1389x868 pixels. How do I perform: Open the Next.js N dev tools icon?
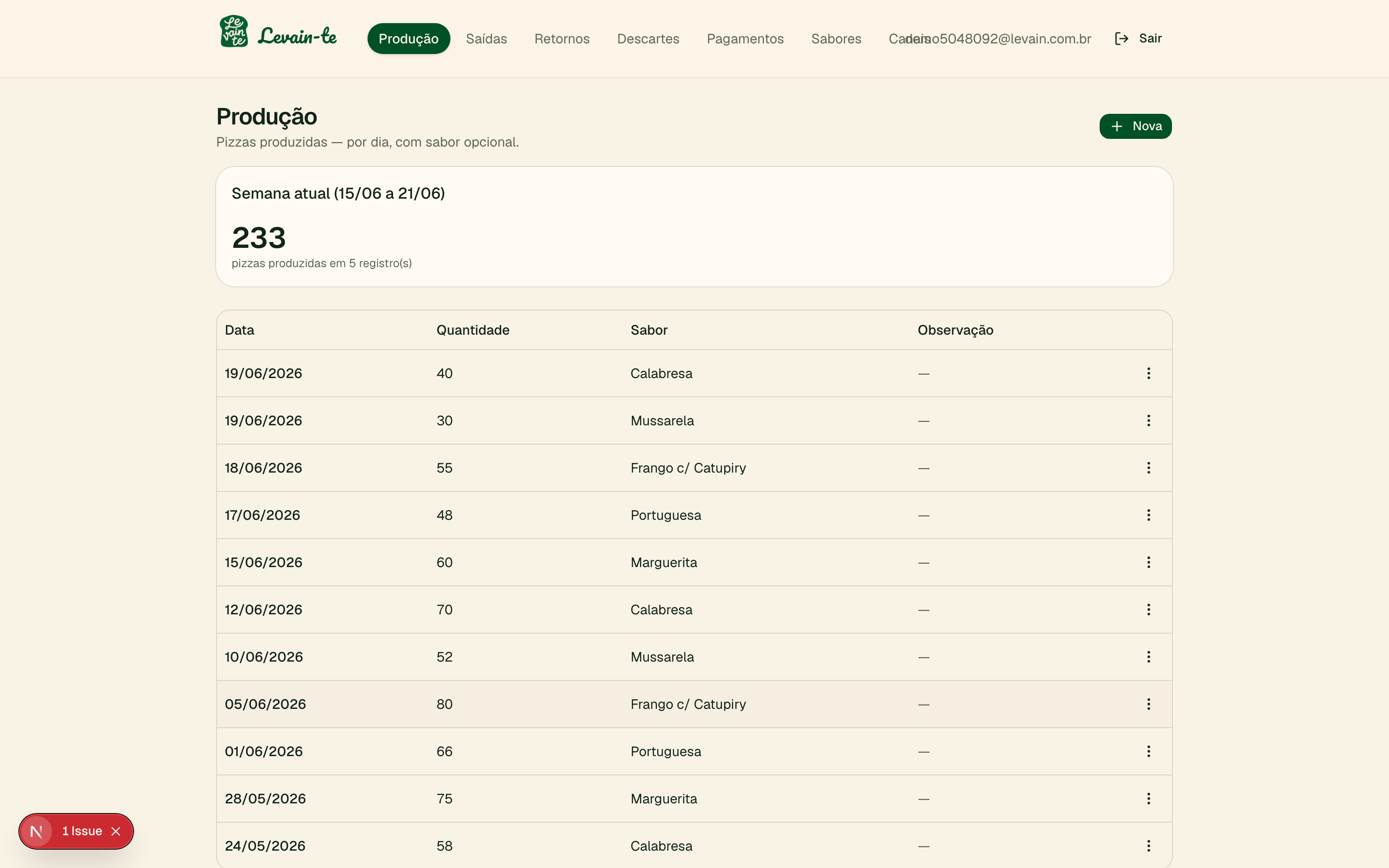click(x=36, y=831)
